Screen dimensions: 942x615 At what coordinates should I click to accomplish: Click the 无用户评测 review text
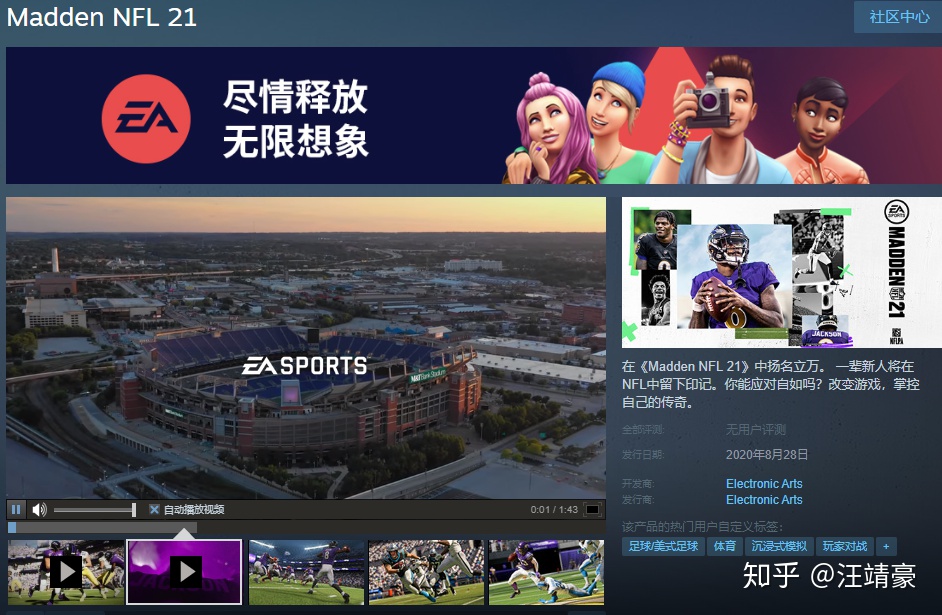756,429
